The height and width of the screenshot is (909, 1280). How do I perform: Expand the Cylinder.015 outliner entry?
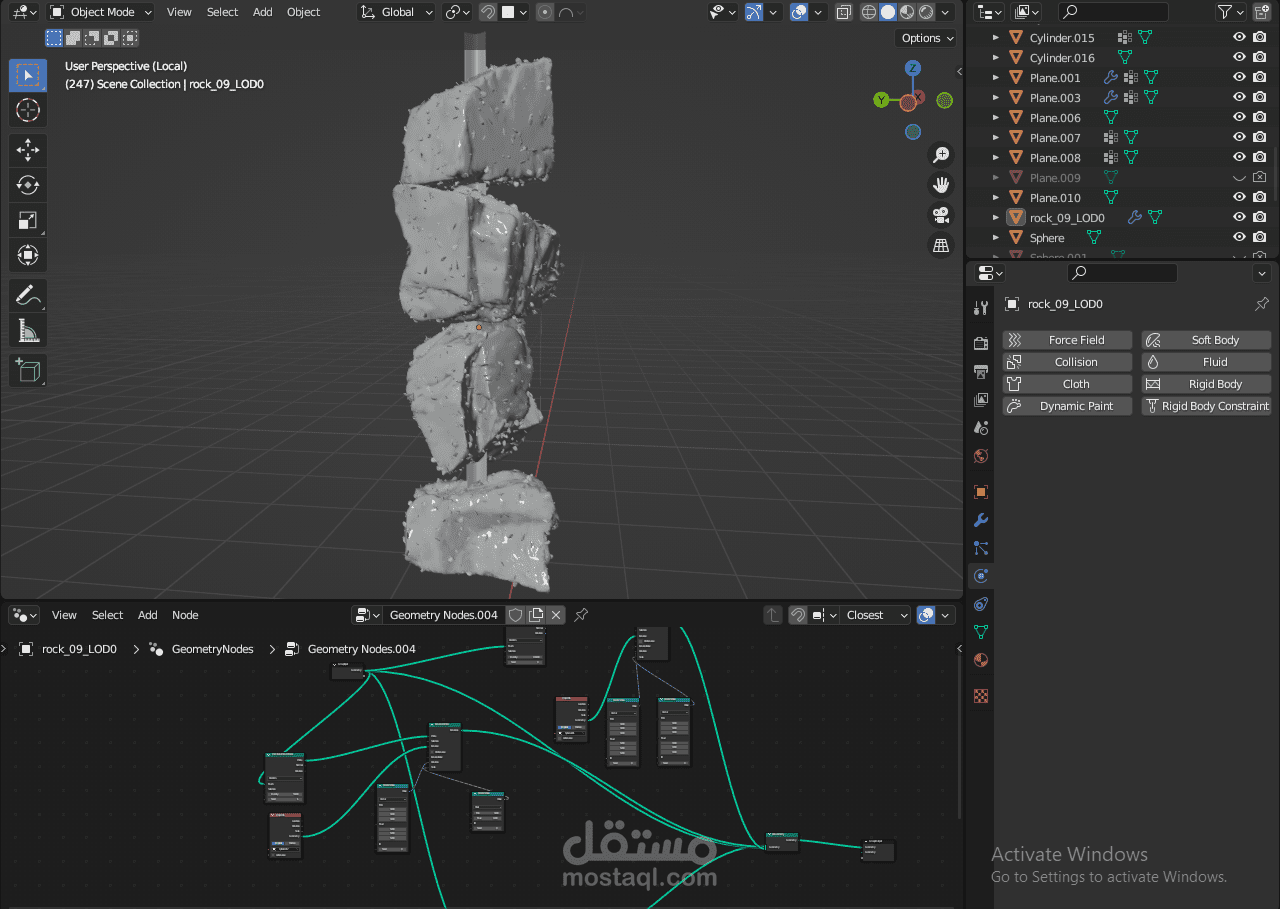(x=995, y=37)
